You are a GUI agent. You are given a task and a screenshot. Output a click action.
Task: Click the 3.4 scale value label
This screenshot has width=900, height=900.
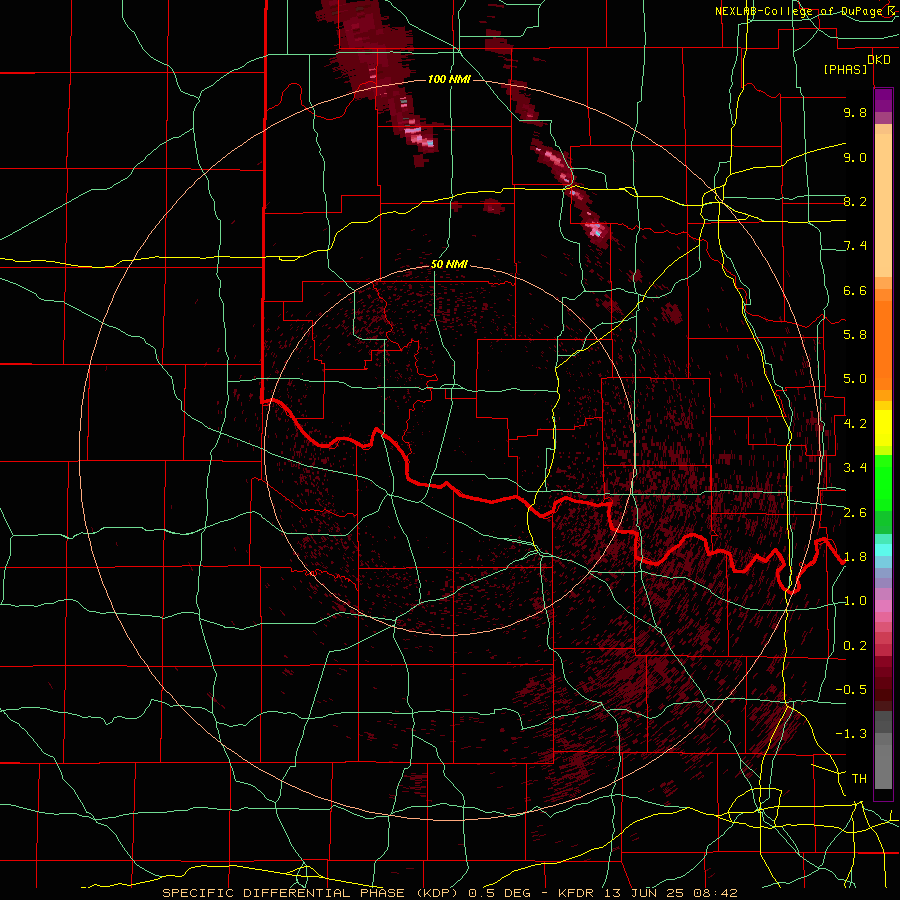pyautogui.click(x=855, y=468)
